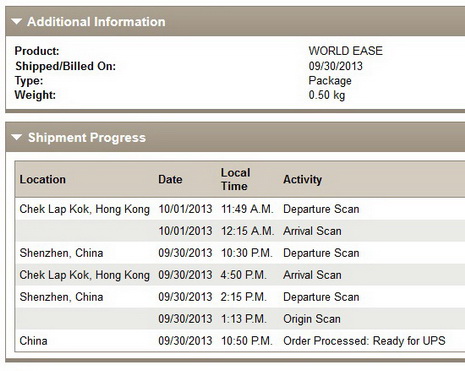Select the 11:49 A.M. Departure Scan row
The image size is (465, 371).
(240, 209)
